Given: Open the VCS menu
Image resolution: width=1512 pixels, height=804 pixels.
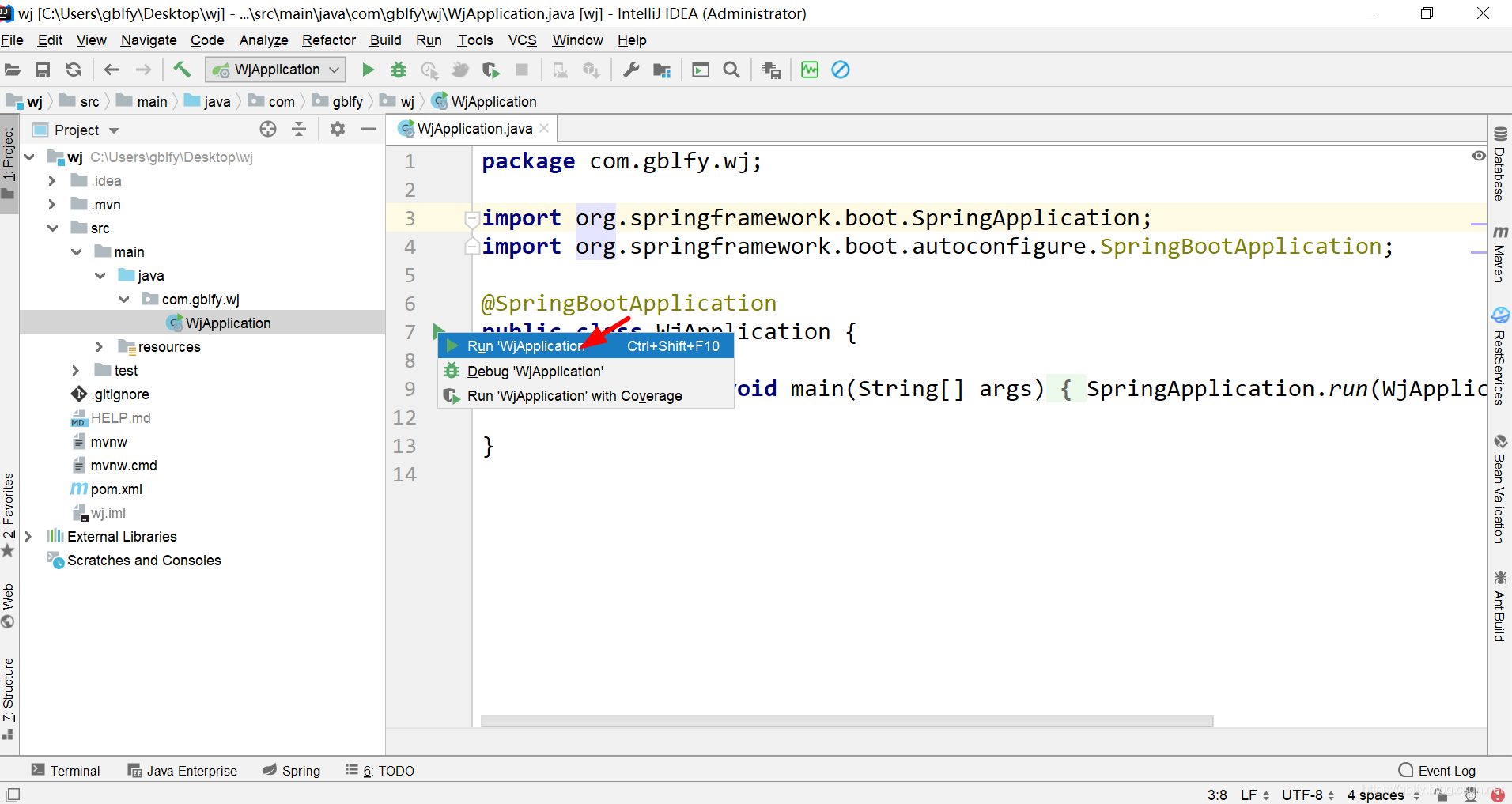Looking at the screenshot, I should [522, 40].
